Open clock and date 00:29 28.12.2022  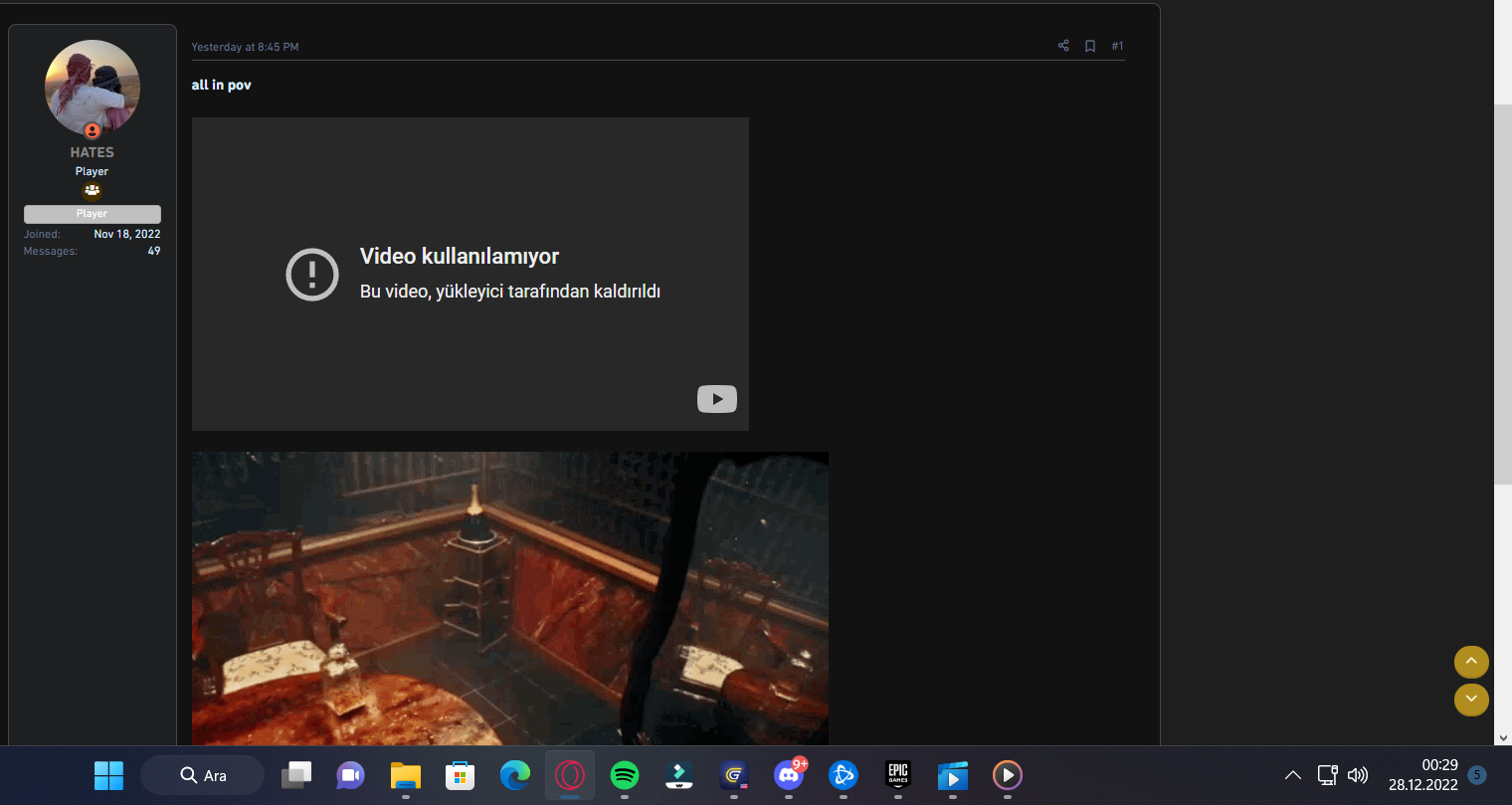[1423, 775]
